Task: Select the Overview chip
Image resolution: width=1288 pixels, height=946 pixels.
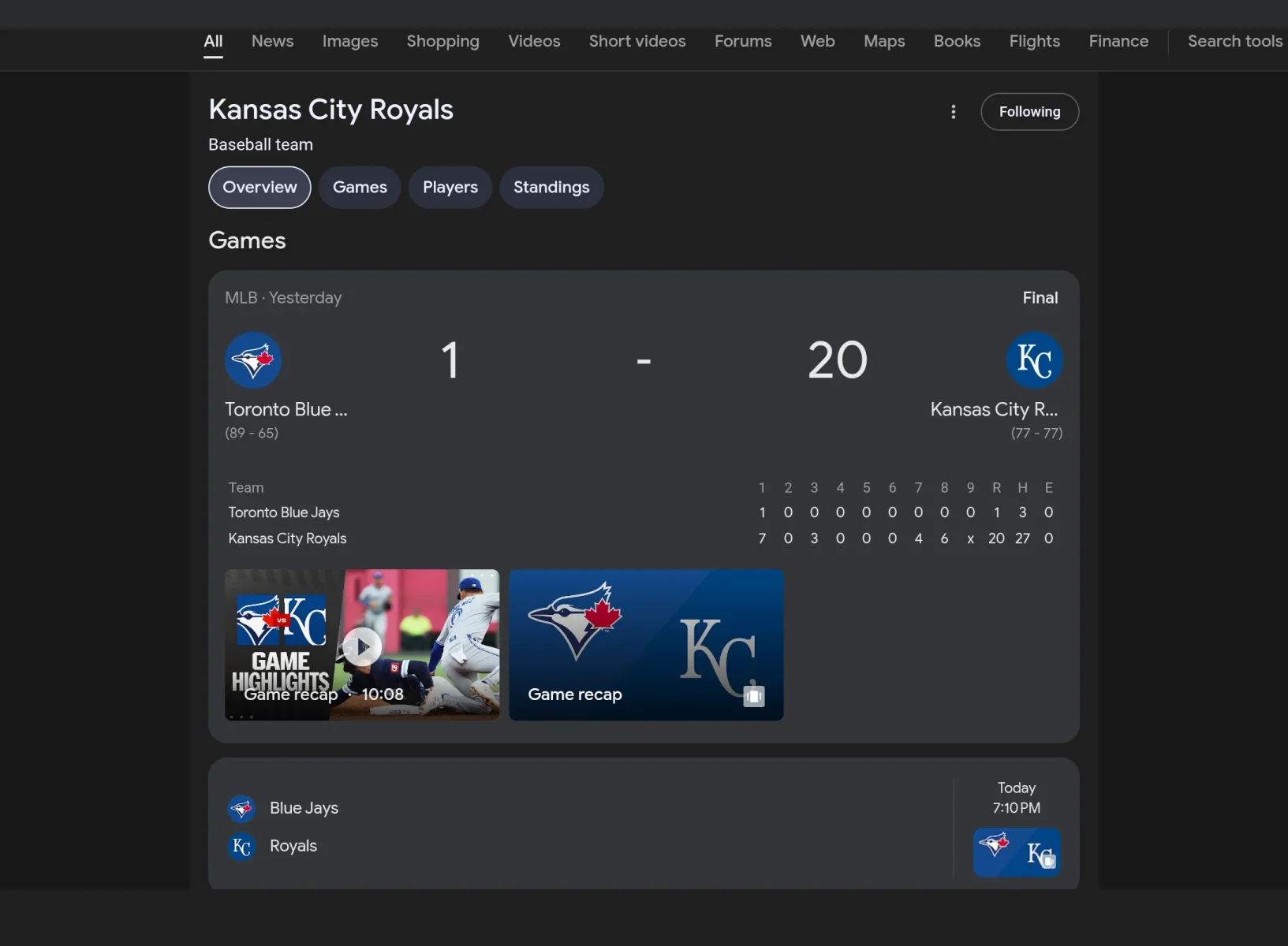Action: pyautogui.click(x=259, y=188)
